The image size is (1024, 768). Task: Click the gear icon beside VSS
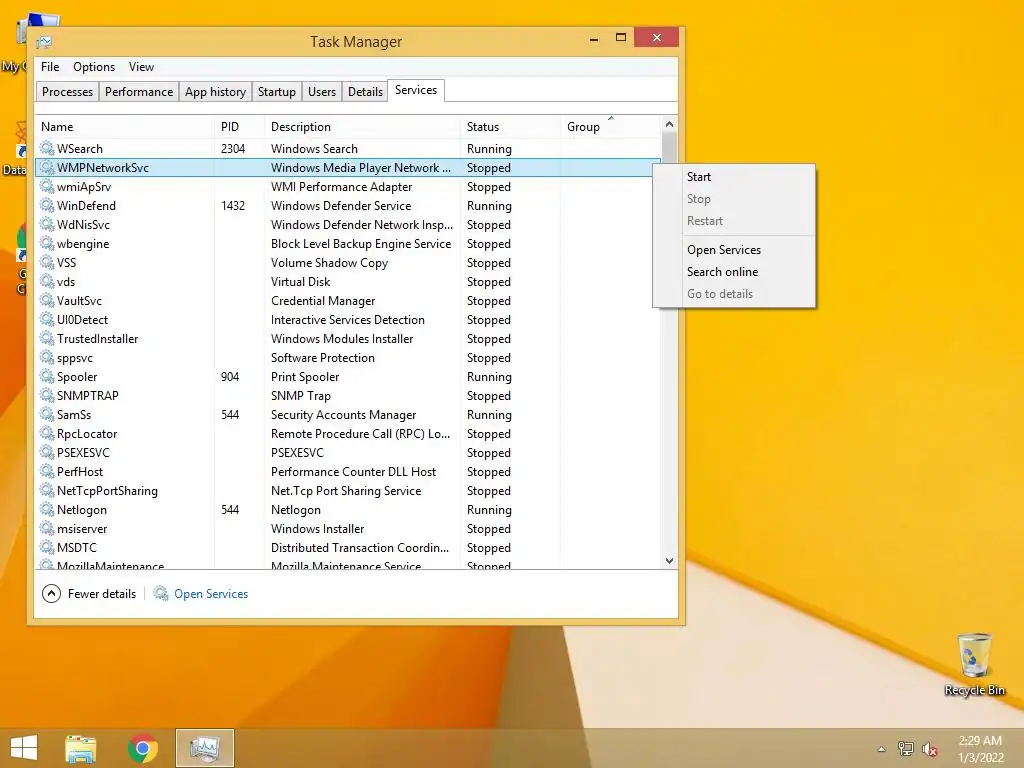[x=47, y=262]
